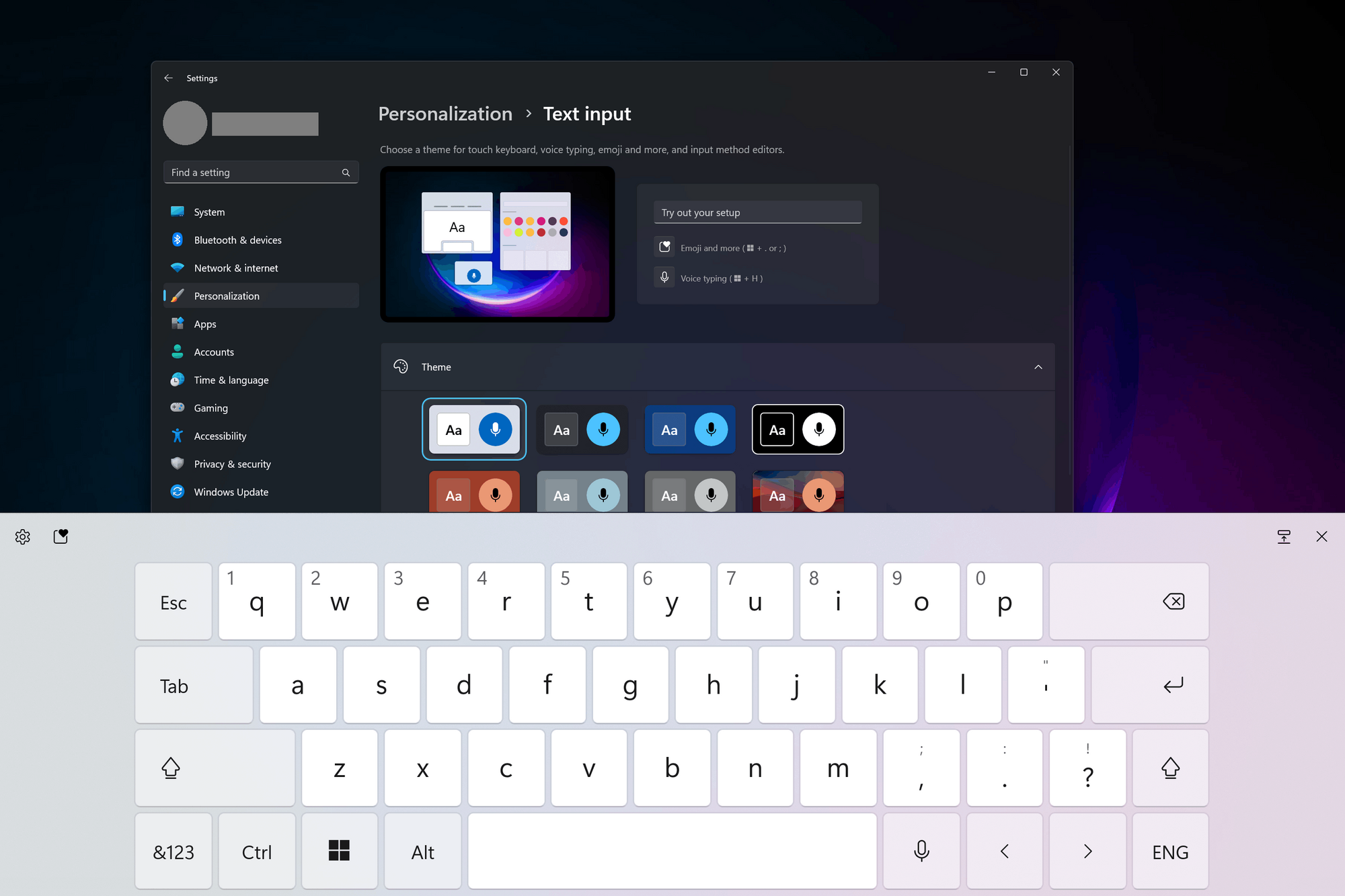The width and height of the screenshot is (1345, 896).
Task: Tap the apostrophe key
Action: 1046,685
